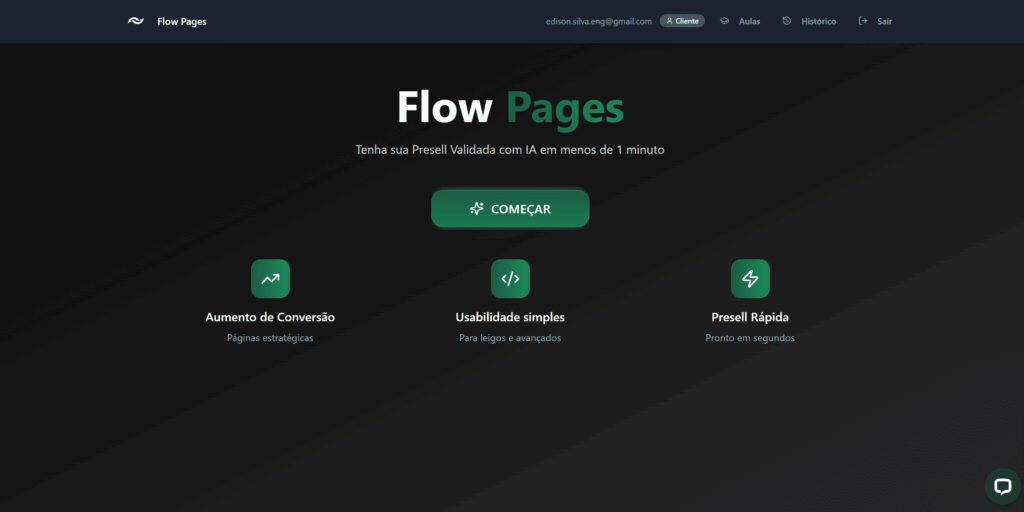Click the COMEÇAR button

[x=510, y=209]
